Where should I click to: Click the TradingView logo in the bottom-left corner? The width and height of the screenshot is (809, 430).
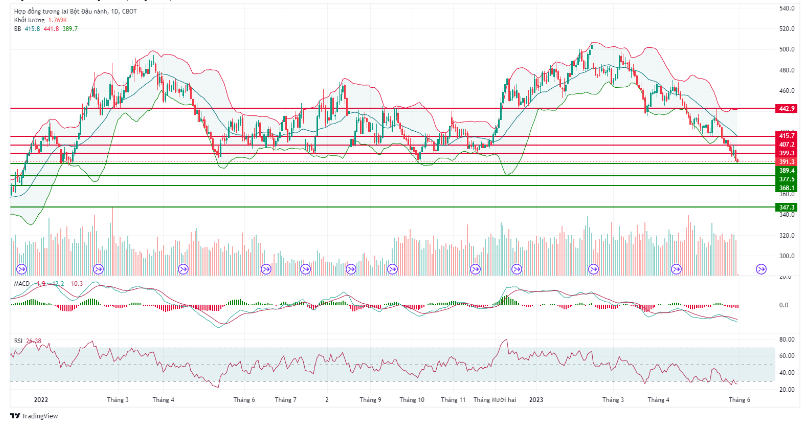point(30,417)
